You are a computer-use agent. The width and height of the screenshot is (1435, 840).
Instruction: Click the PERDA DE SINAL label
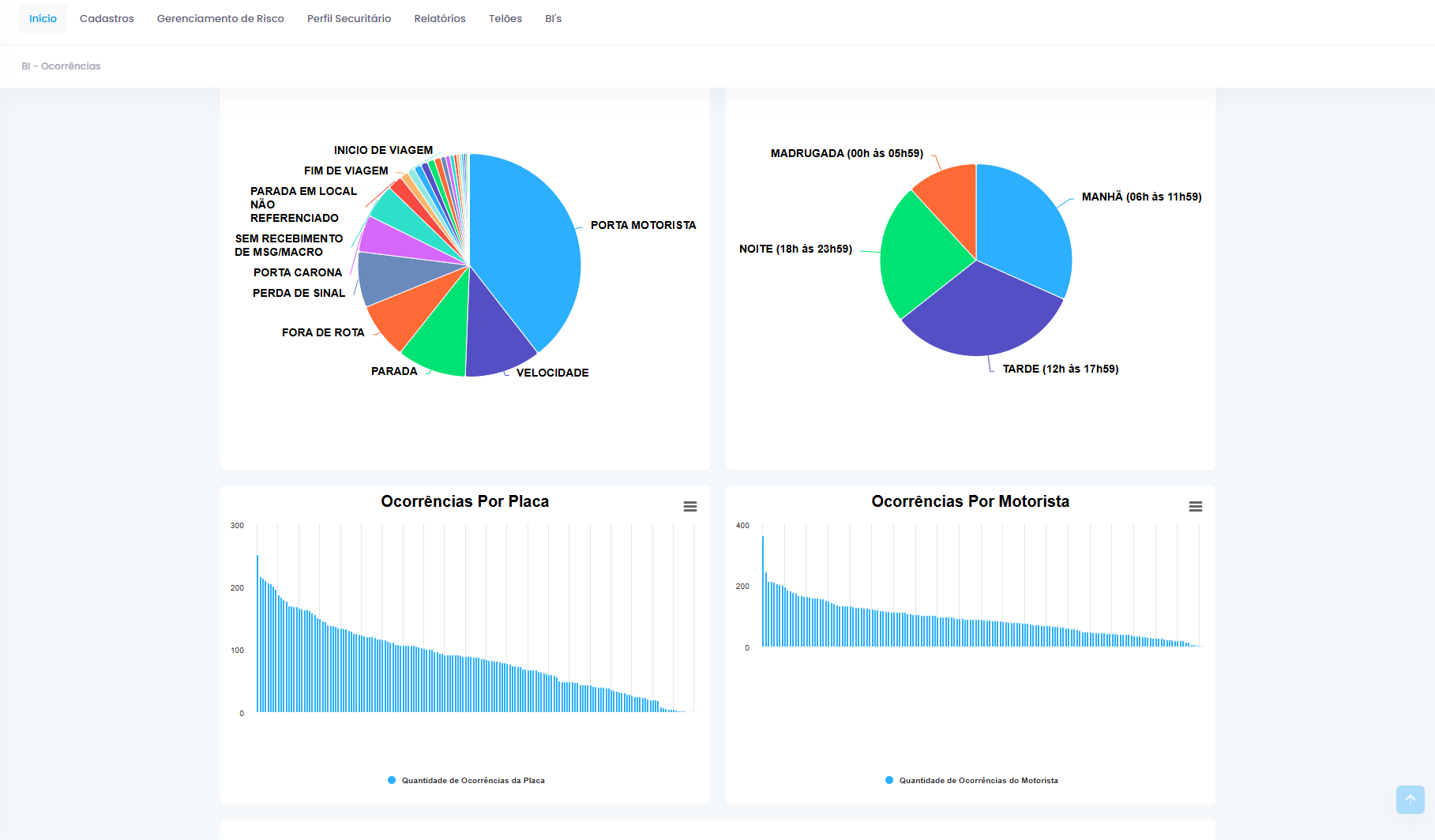(299, 293)
